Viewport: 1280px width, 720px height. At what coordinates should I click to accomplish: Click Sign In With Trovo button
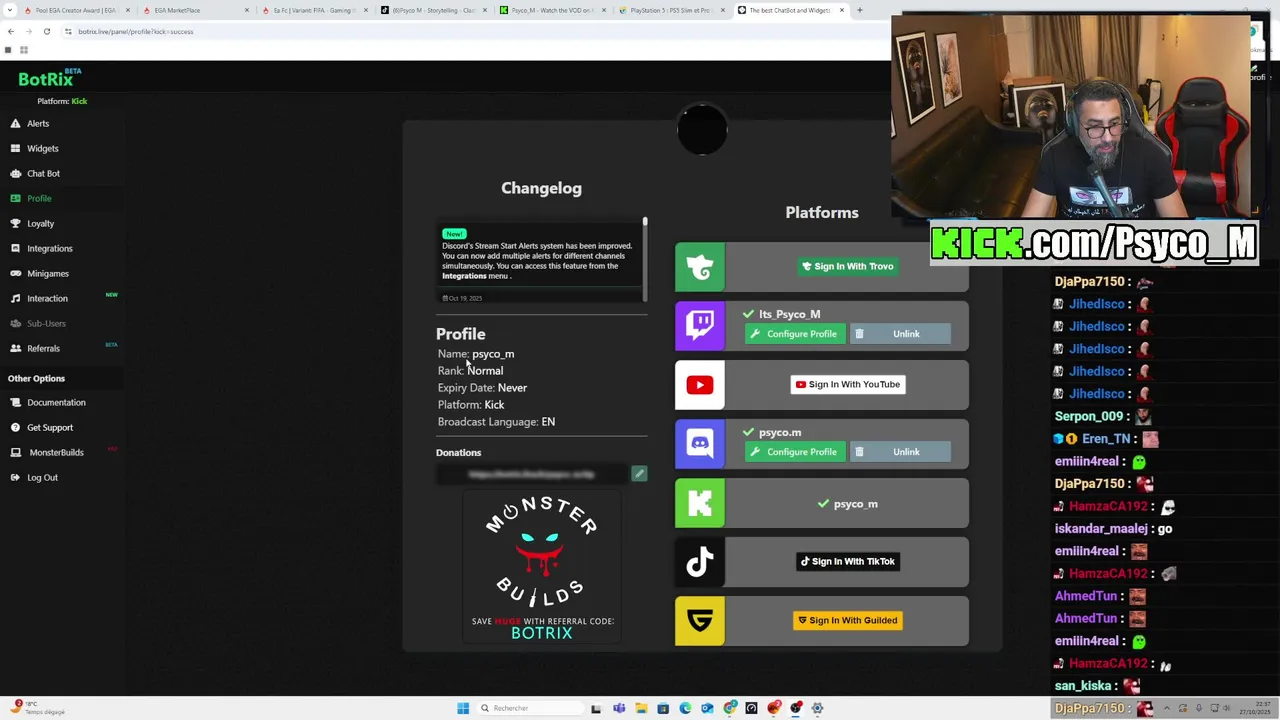[848, 266]
